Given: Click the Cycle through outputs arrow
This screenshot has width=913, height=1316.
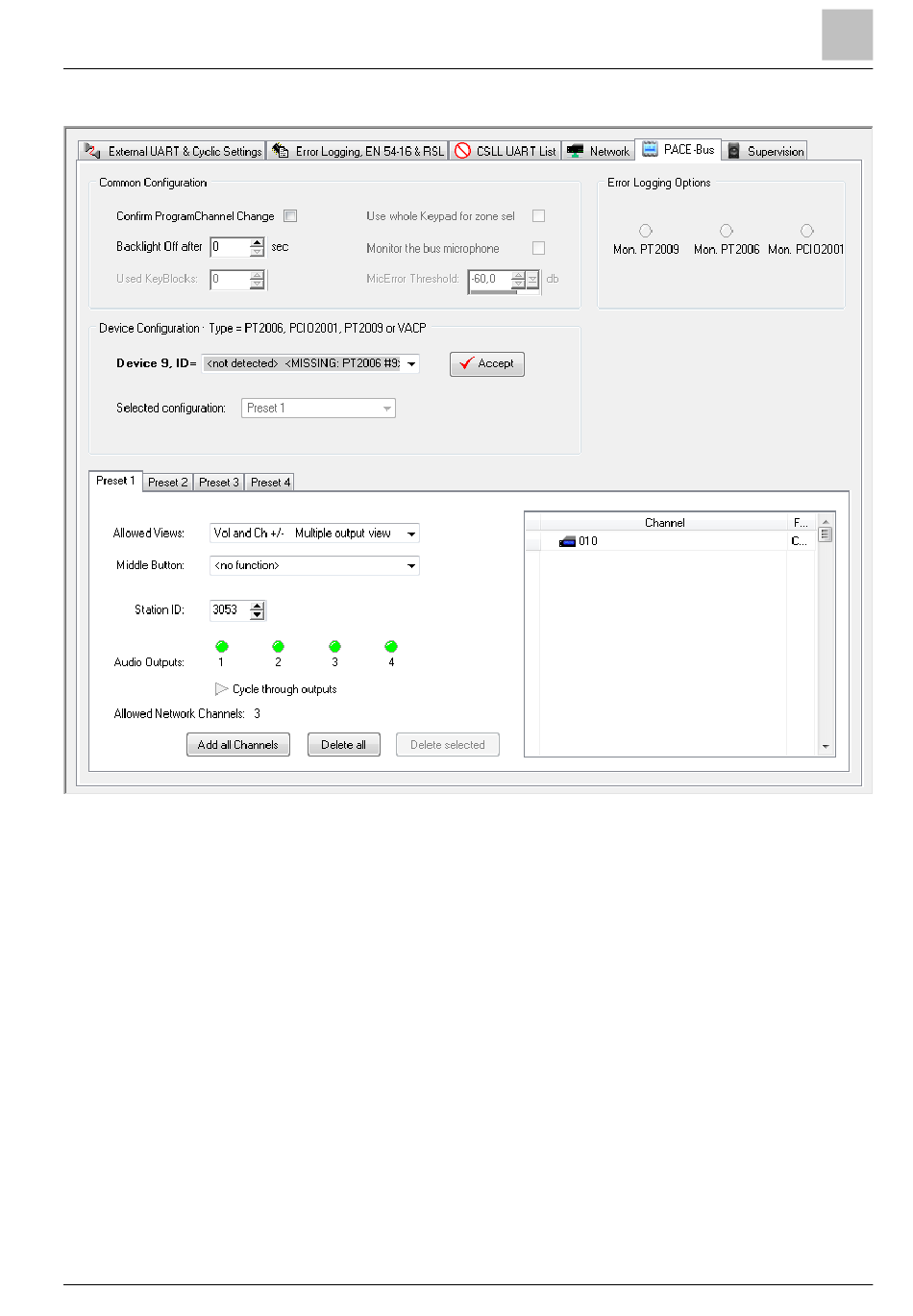Looking at the screenshot, I should coord(221,688).
